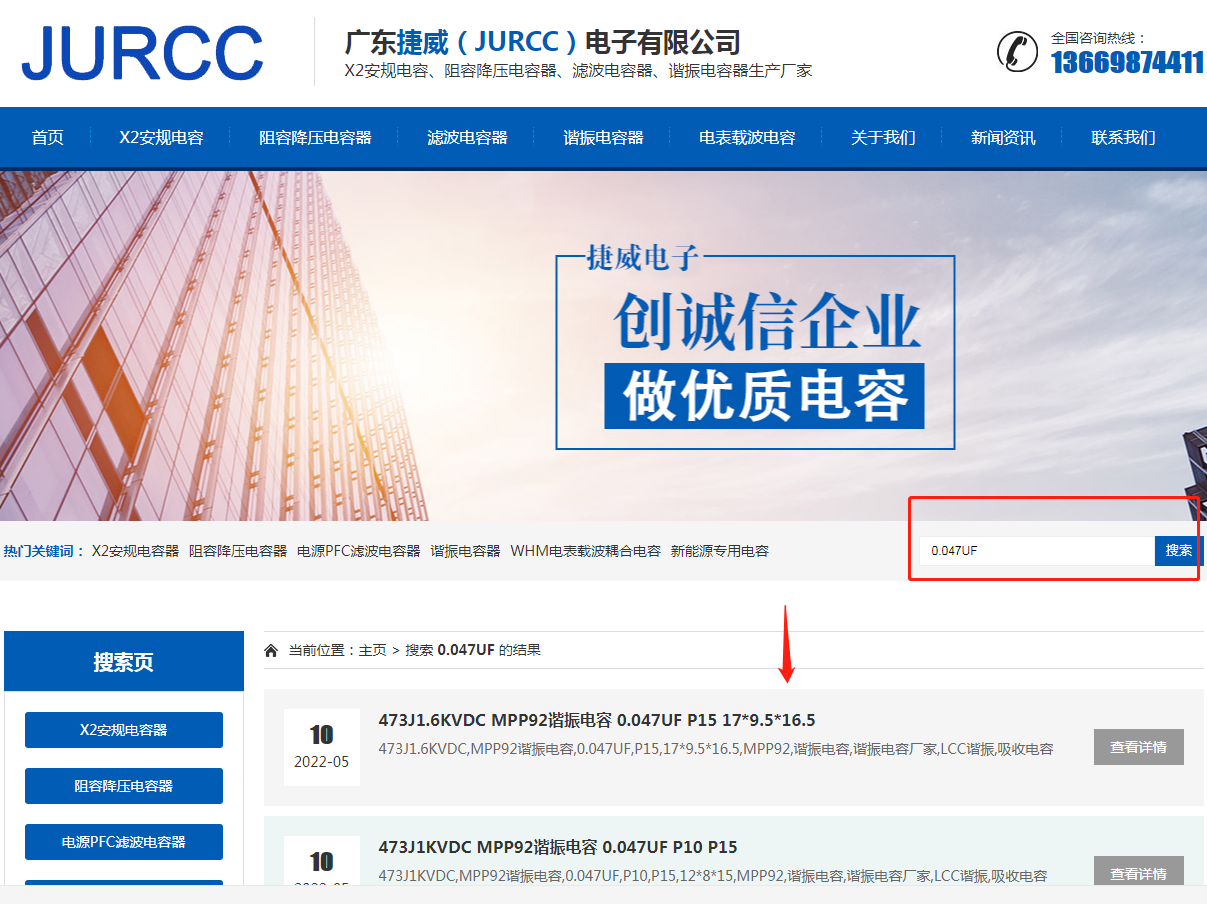Go to 滤波电容器 in navigation bar
The height and width of the screenshot is (904, 1207).
(x=467, y=138)
